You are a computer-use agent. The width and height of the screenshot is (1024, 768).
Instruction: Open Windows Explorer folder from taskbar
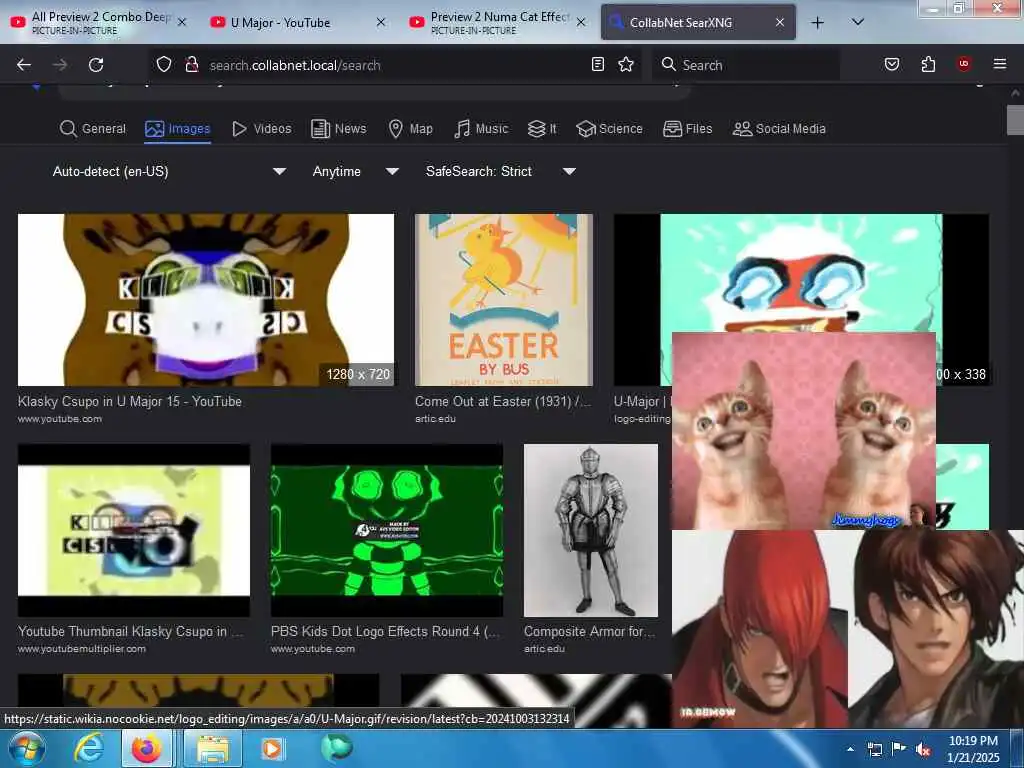[213, 748]
